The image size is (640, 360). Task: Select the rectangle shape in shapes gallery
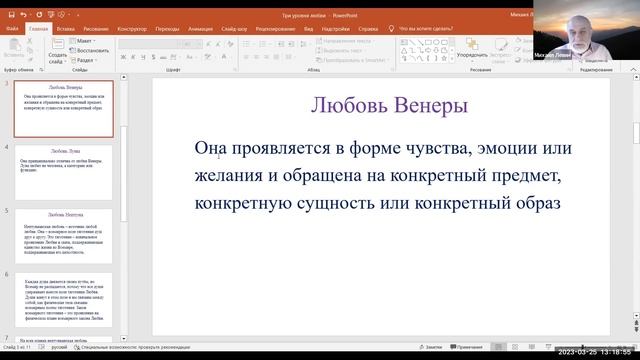[428, 42]
